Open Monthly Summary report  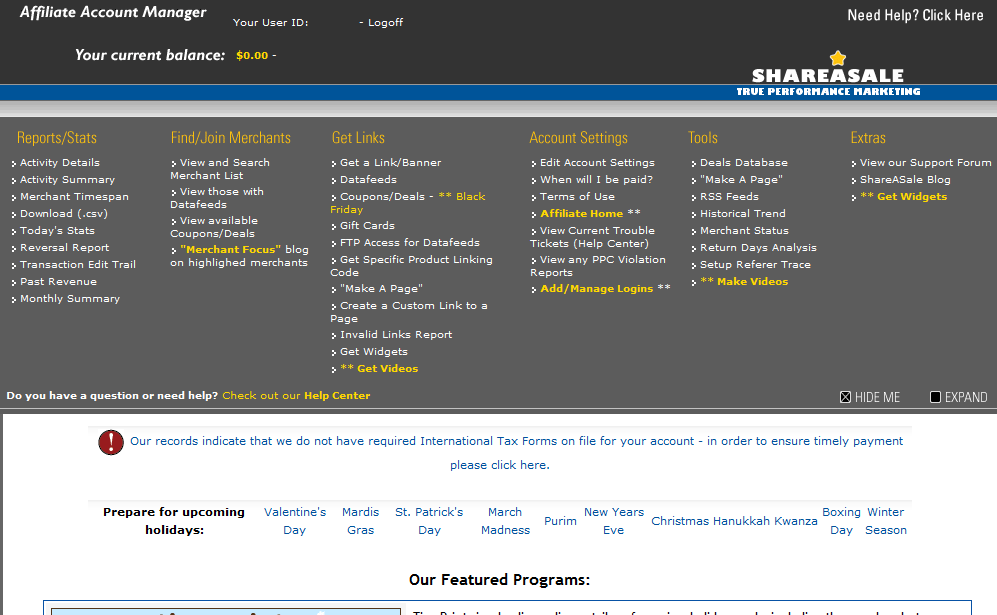click(x=70, y=299)
